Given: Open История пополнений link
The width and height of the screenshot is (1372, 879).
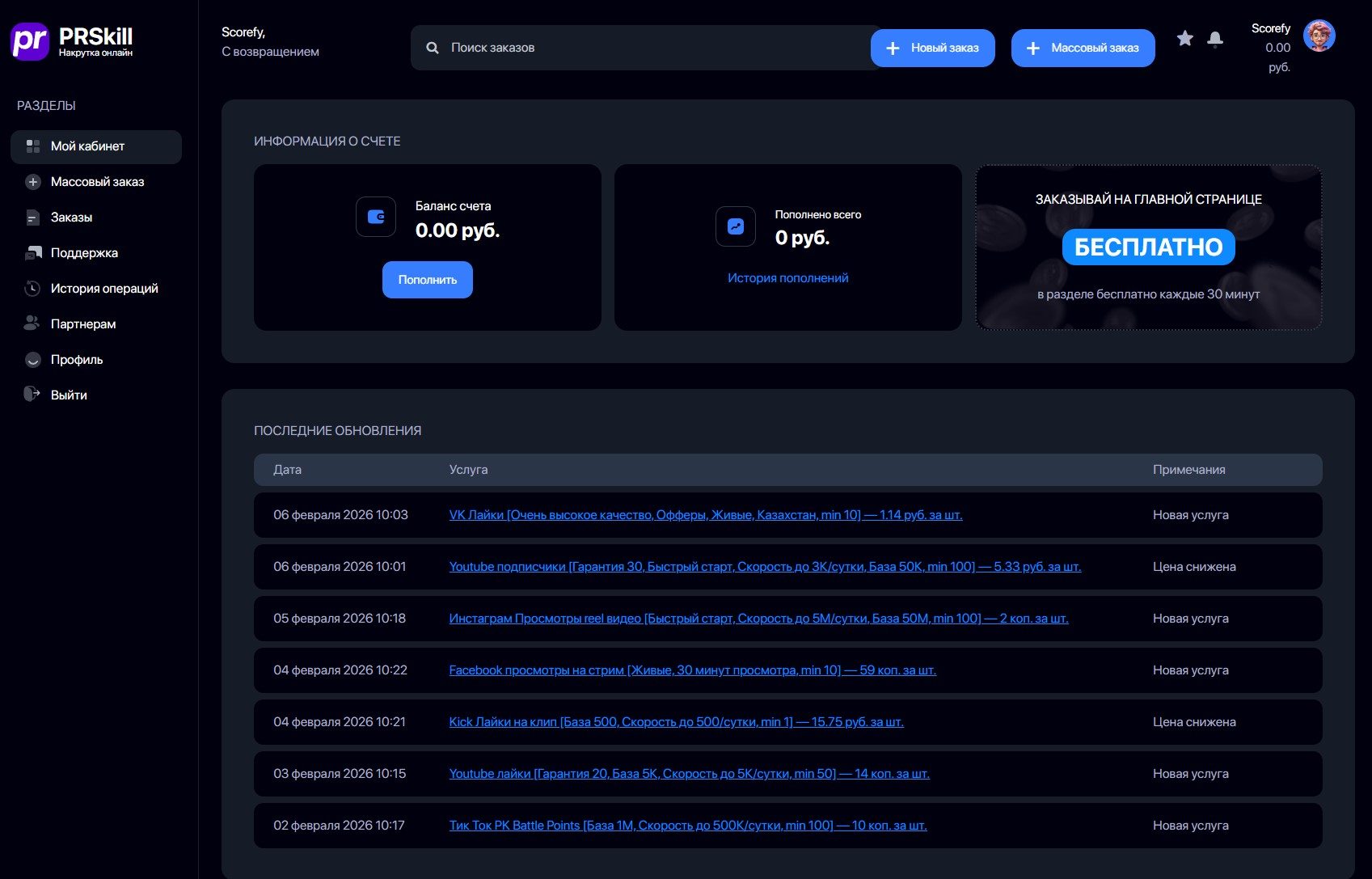Looking at the screenshot, I should point(787,278).
